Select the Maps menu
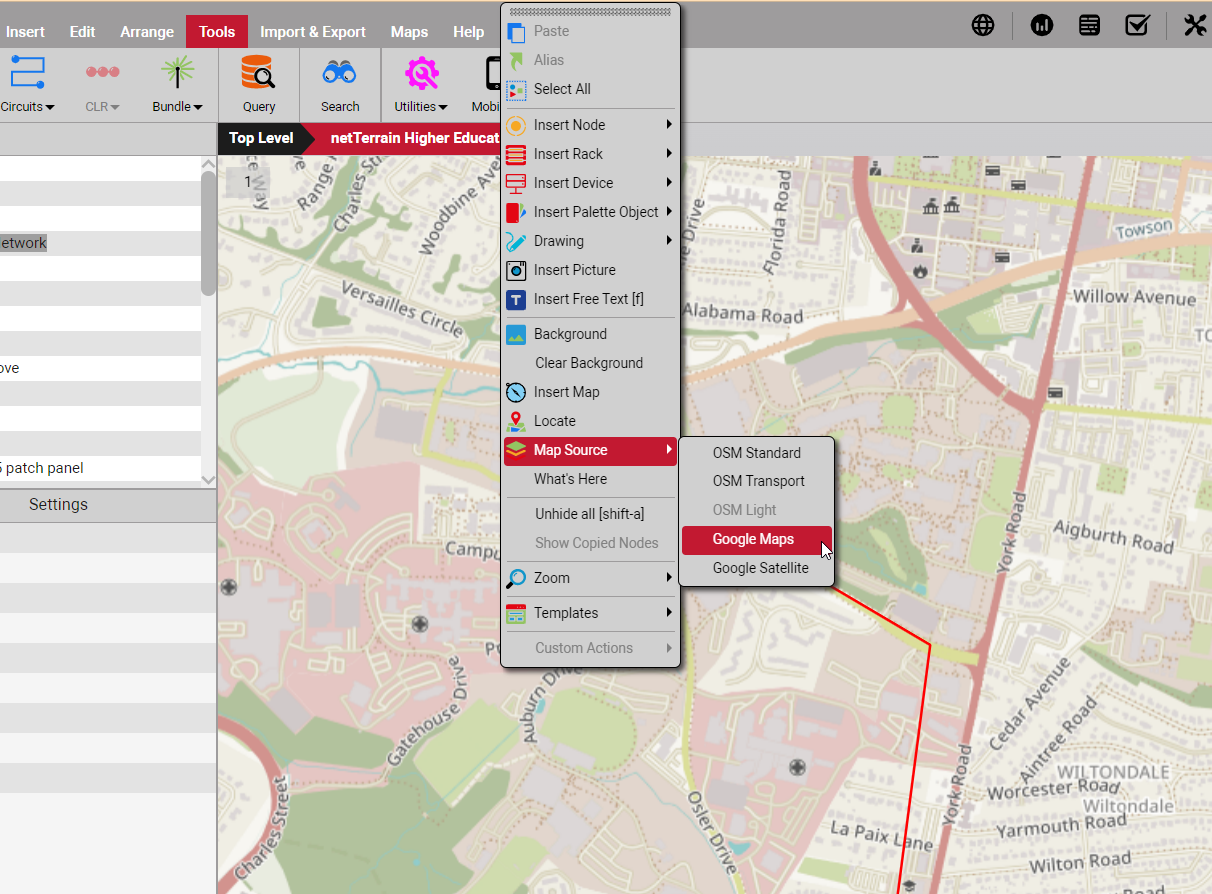This screenshot has height=894, width=1212. (x=409, y=32)
